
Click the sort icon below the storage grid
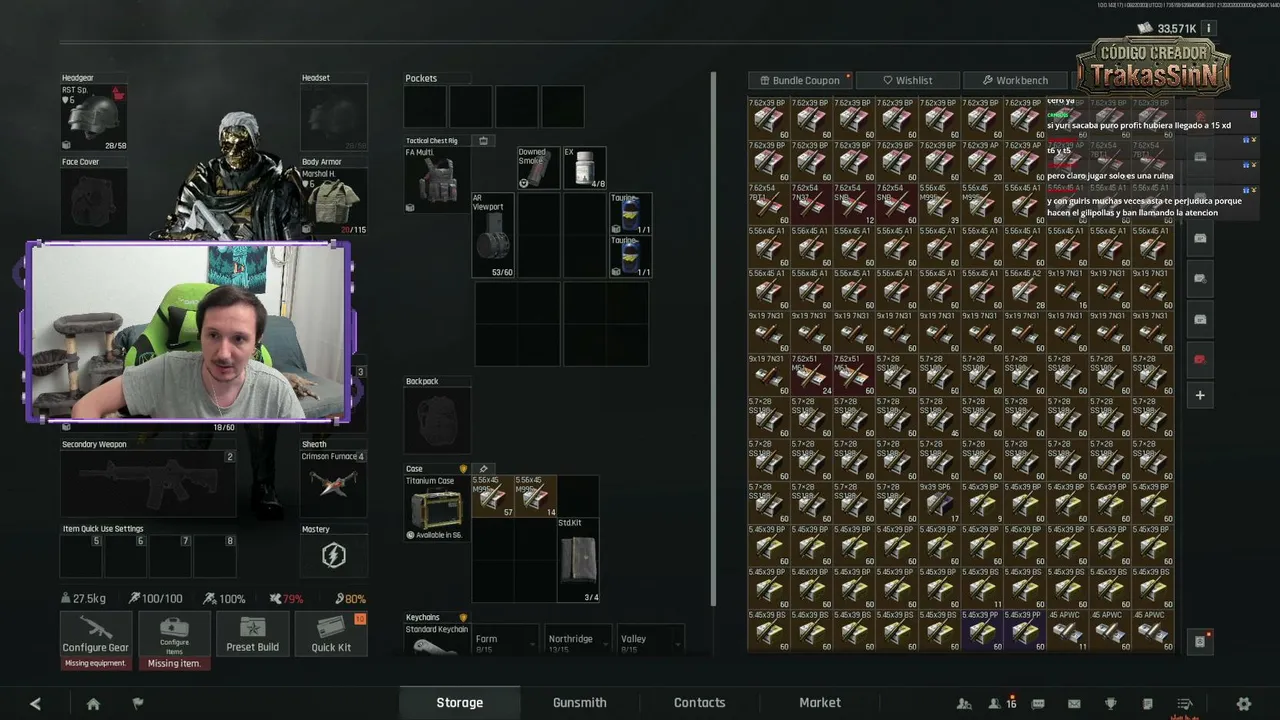(1200, 642)
